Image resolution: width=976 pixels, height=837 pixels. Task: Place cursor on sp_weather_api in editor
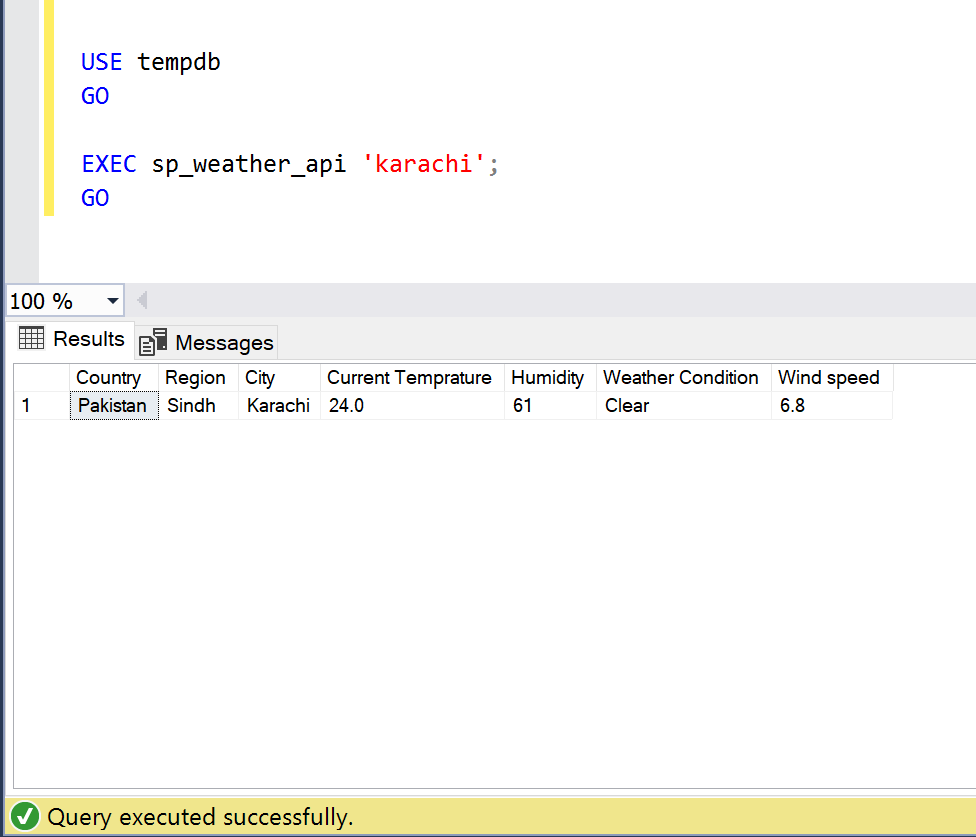[248, 164]
